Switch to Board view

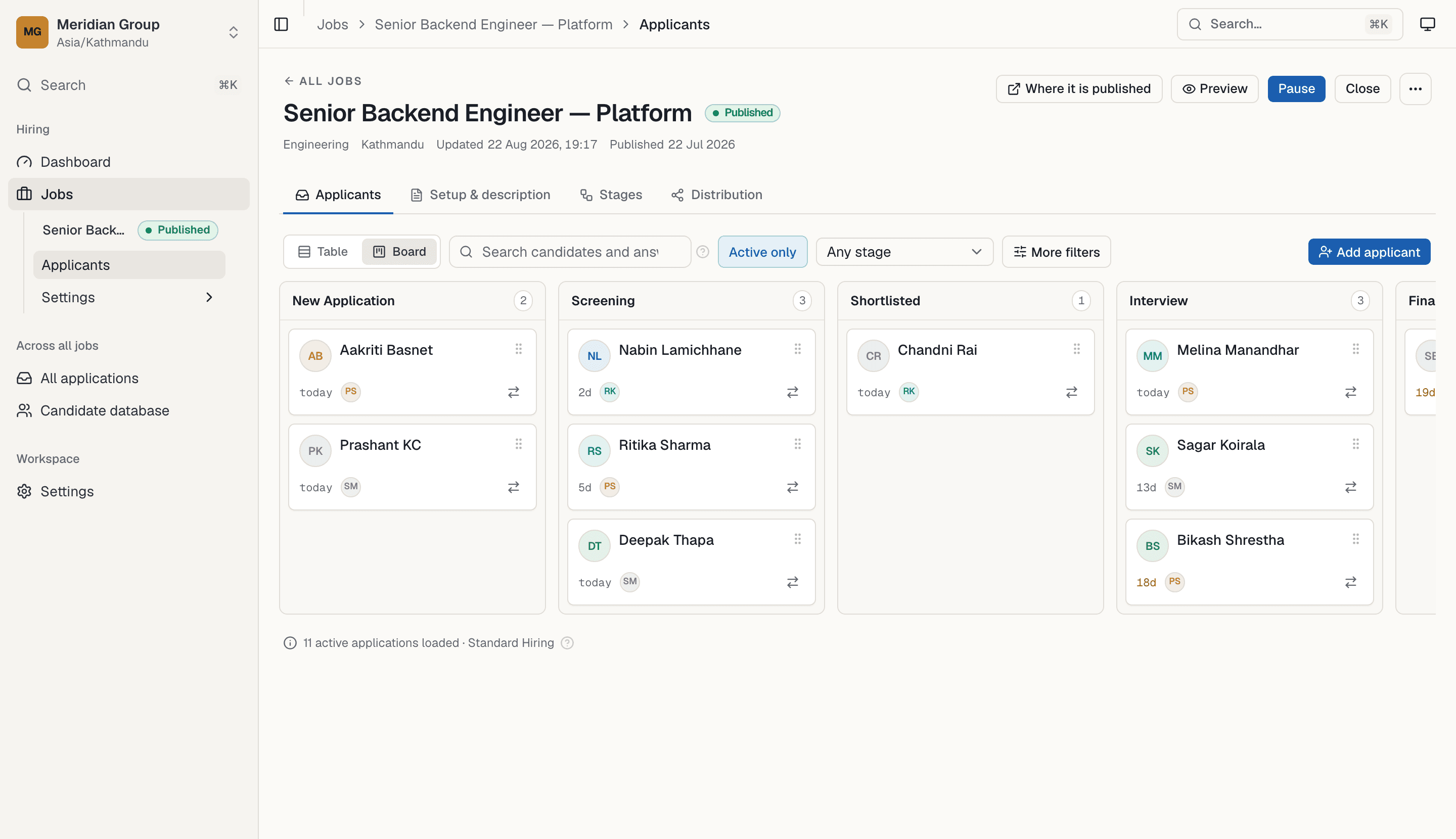pyautogui.click(x=399, y=252)
